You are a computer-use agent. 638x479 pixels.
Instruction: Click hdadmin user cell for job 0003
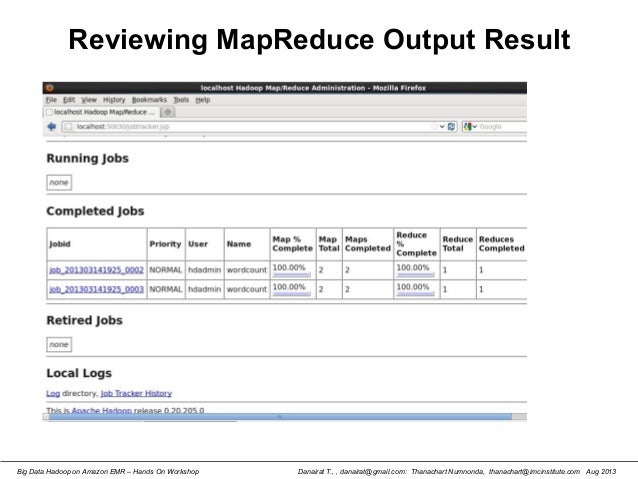pos(204,289)
